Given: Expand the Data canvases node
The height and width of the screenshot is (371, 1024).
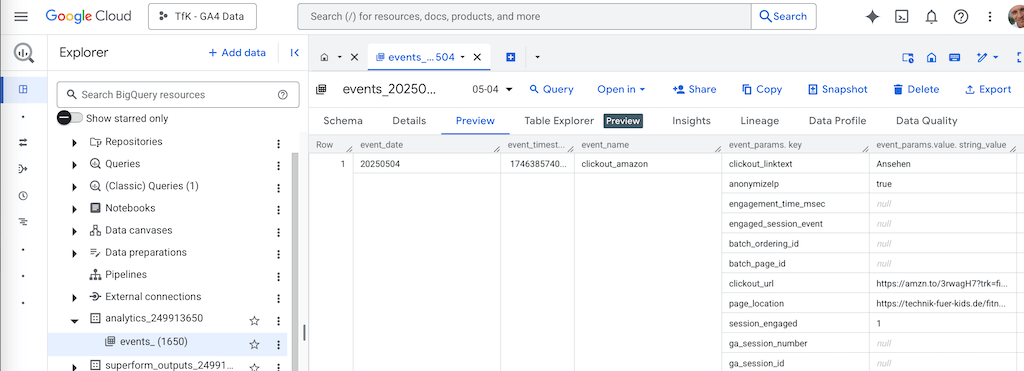Looking at the screenshot, I should click(x=74, y=232).
